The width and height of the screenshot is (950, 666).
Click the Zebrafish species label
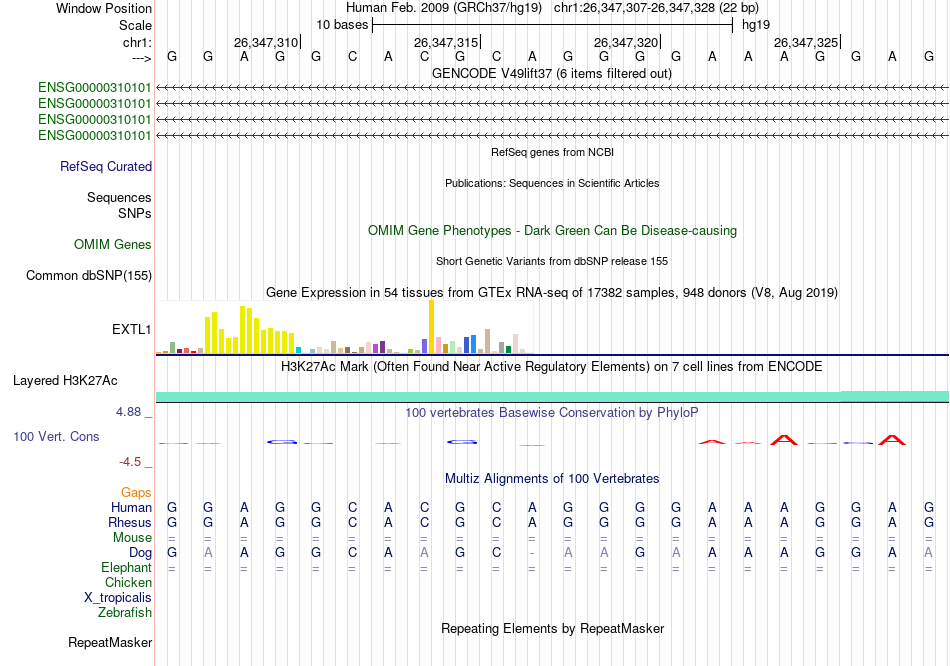pos(125,613)
